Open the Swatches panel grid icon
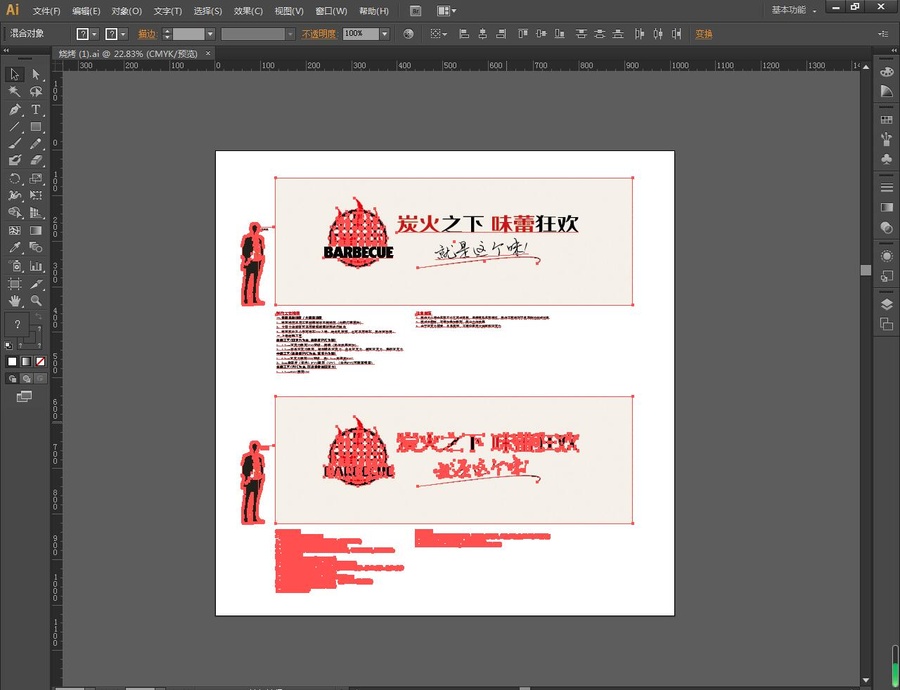This screenshot has width=900, height=690. pyautogui.click(x=886, y=119)
